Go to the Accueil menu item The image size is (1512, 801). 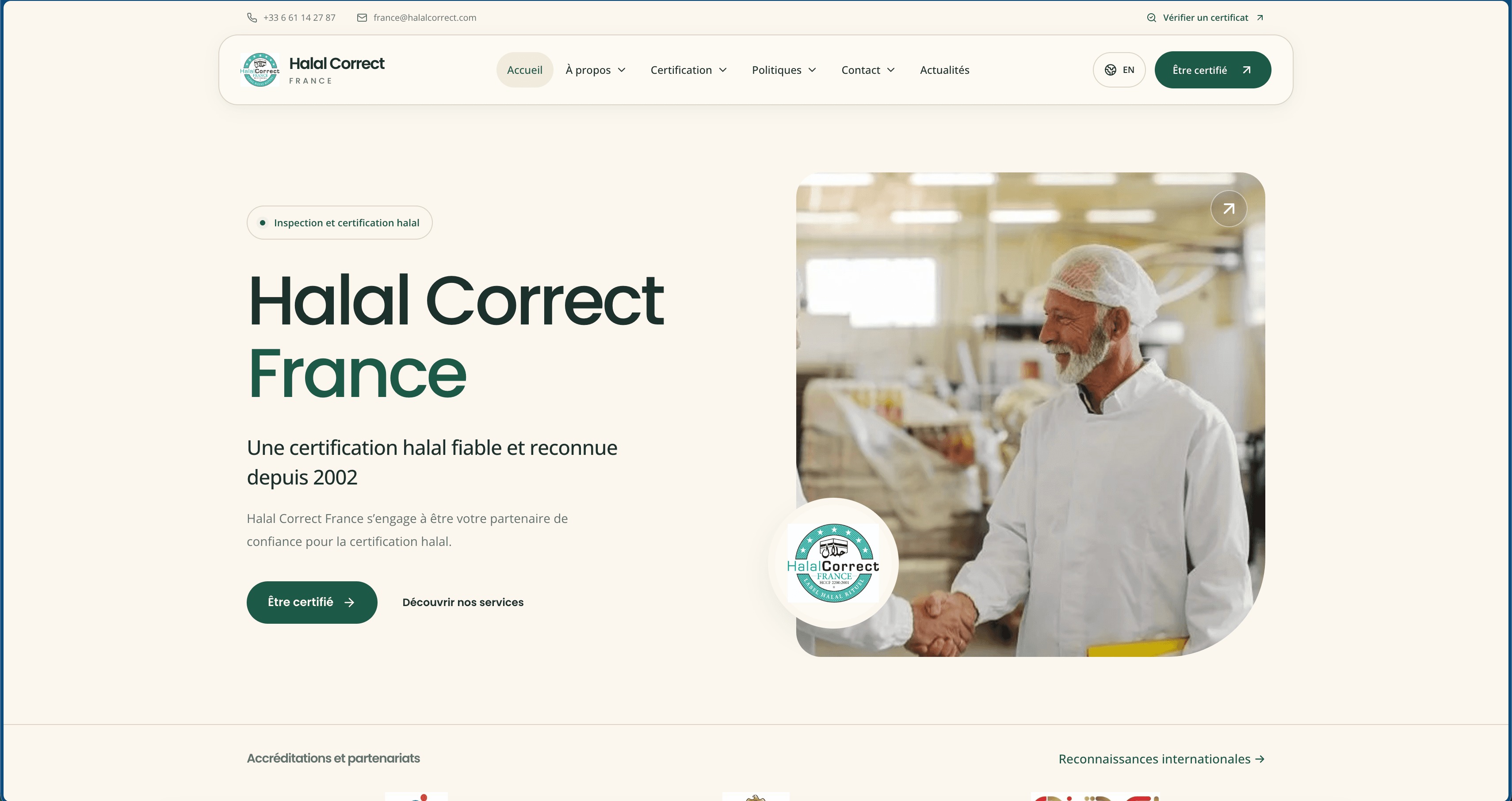pyautogui.click(x=525, y=70)
